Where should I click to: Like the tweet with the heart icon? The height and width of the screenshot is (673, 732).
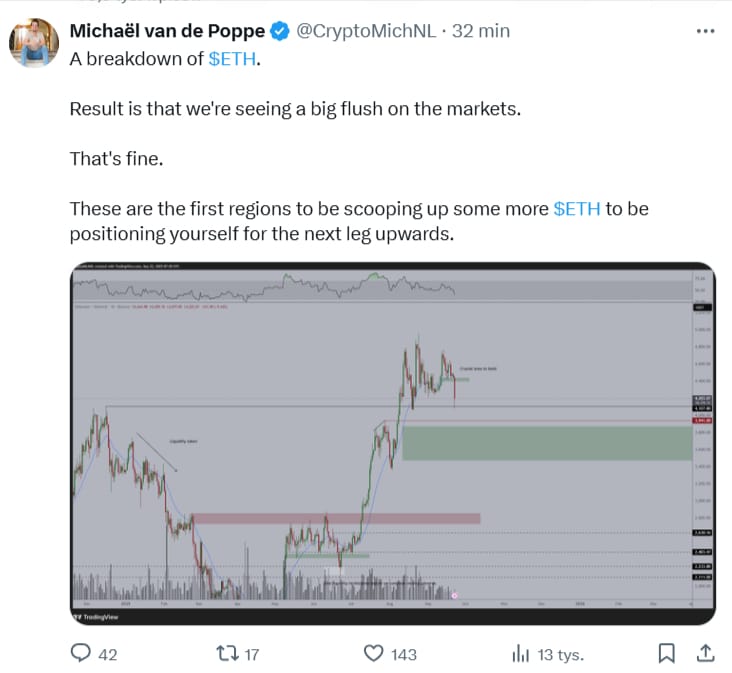373,654
